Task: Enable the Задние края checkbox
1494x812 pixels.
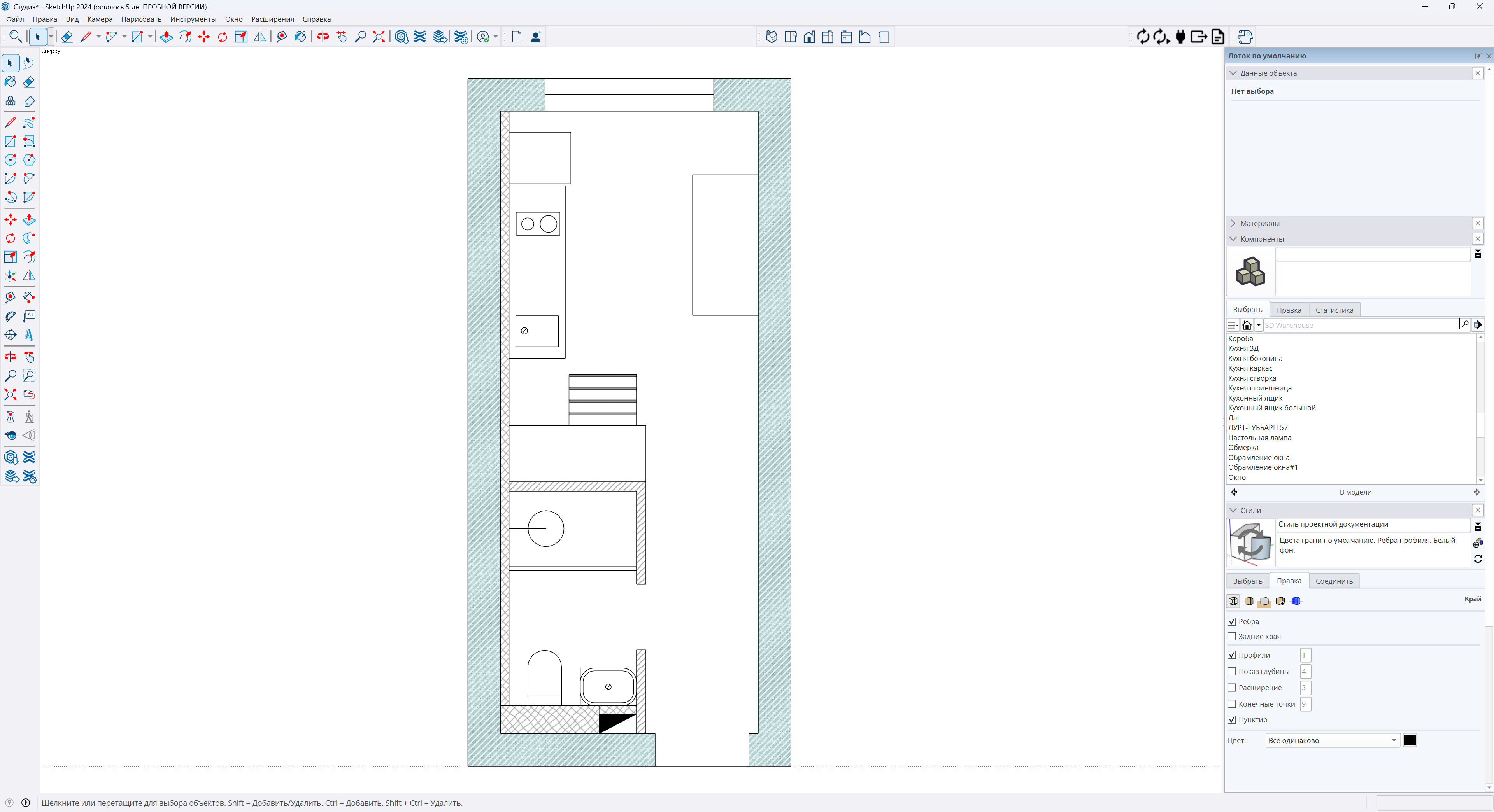Action: pyautogui.click(x=1232, y=636)
